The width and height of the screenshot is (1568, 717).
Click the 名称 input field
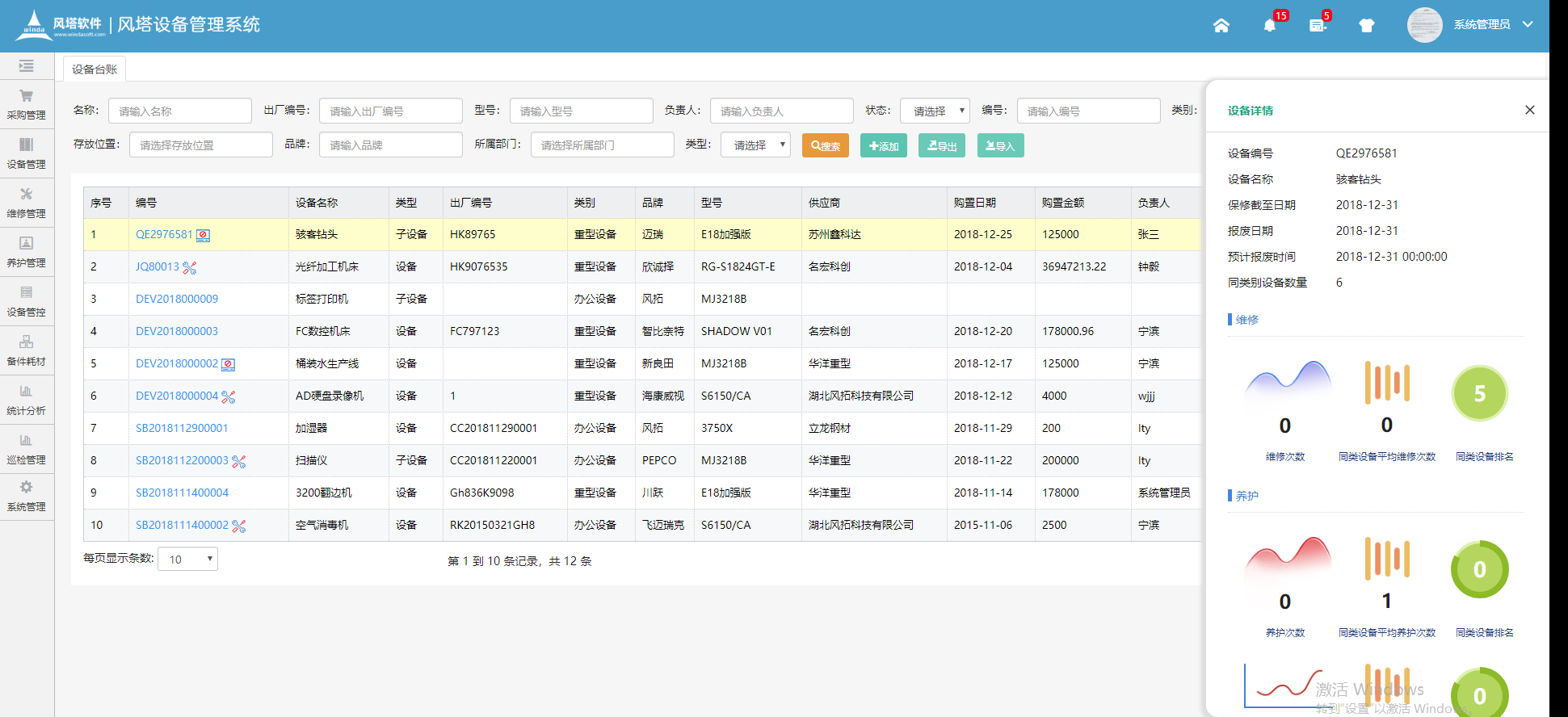point(179,111)
